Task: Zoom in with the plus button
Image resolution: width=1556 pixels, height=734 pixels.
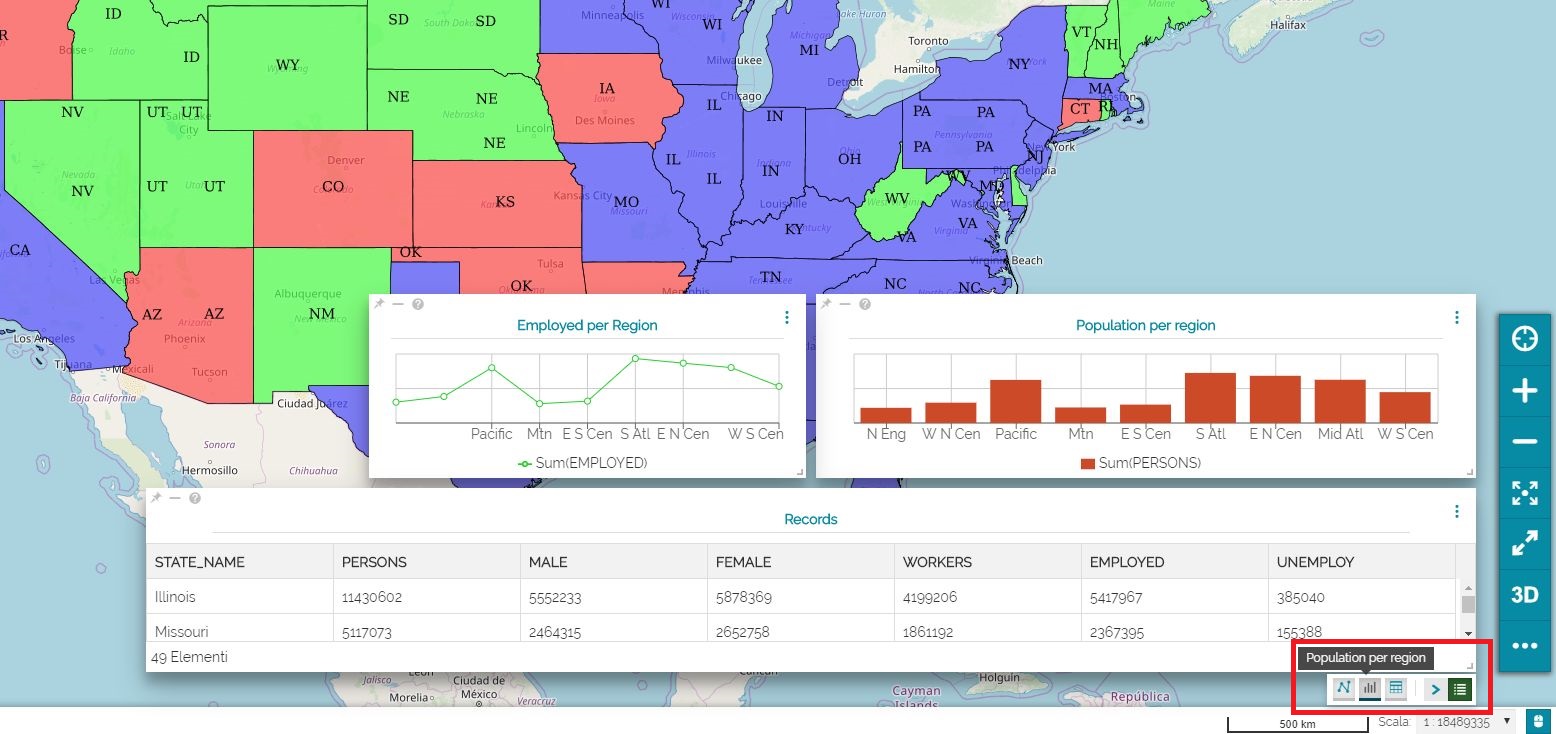Action: click(1524, 391)
